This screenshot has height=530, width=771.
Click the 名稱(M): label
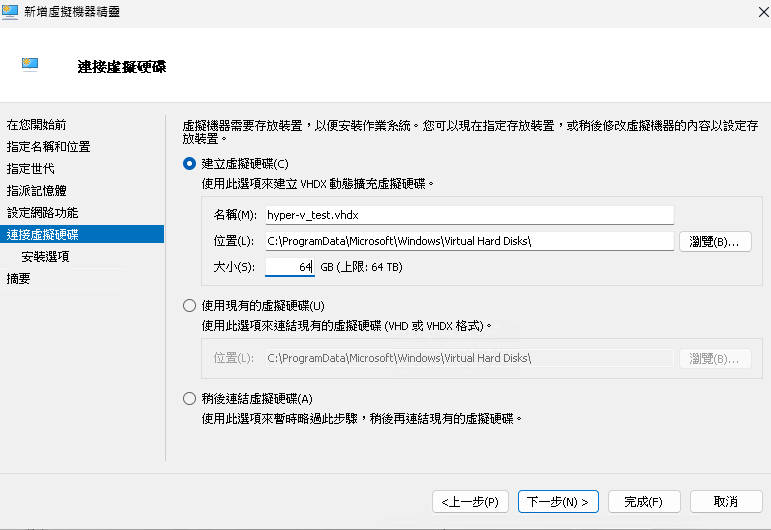tap(235, 215)
